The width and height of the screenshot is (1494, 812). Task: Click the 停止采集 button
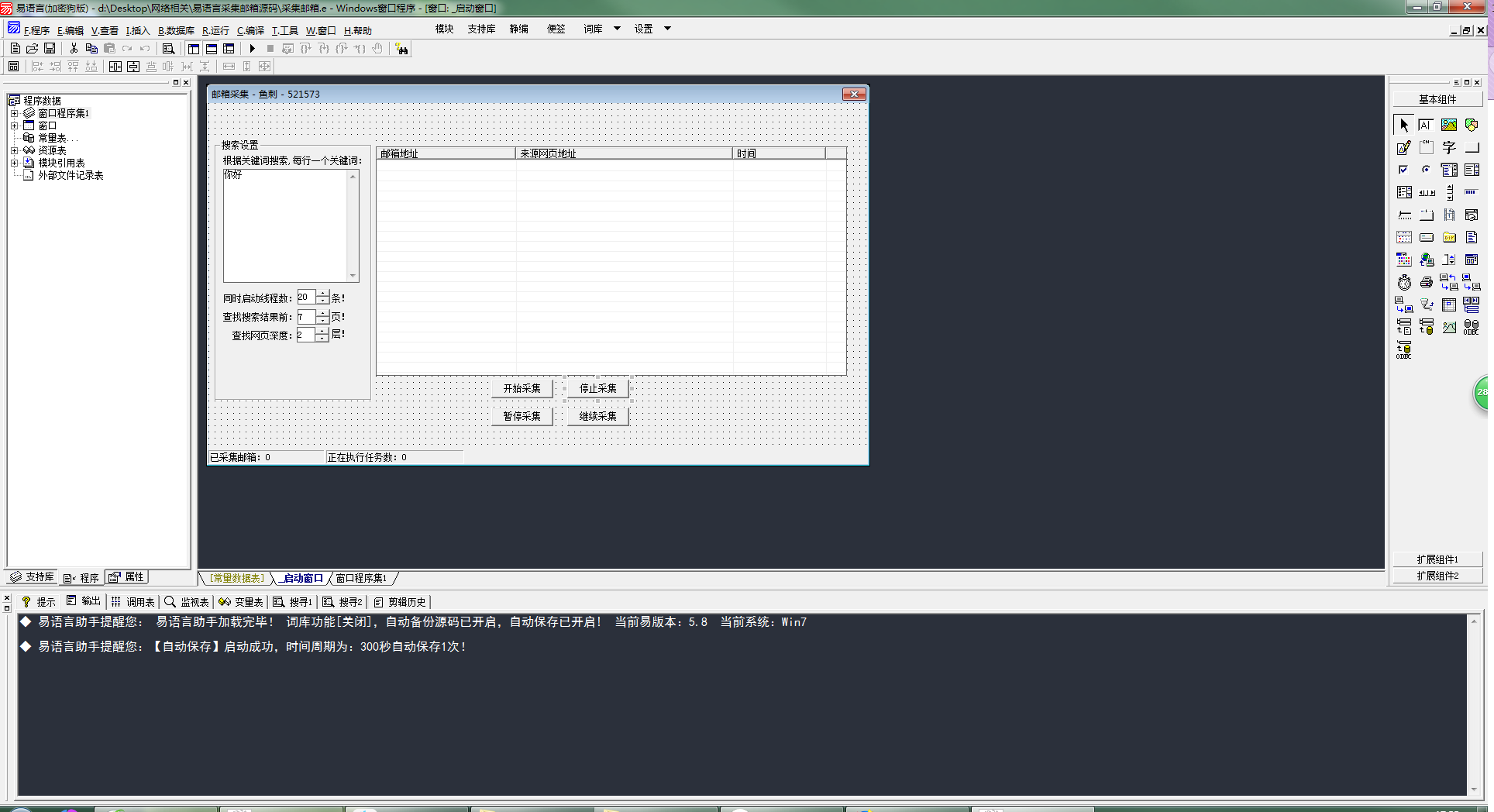point(598,388)
